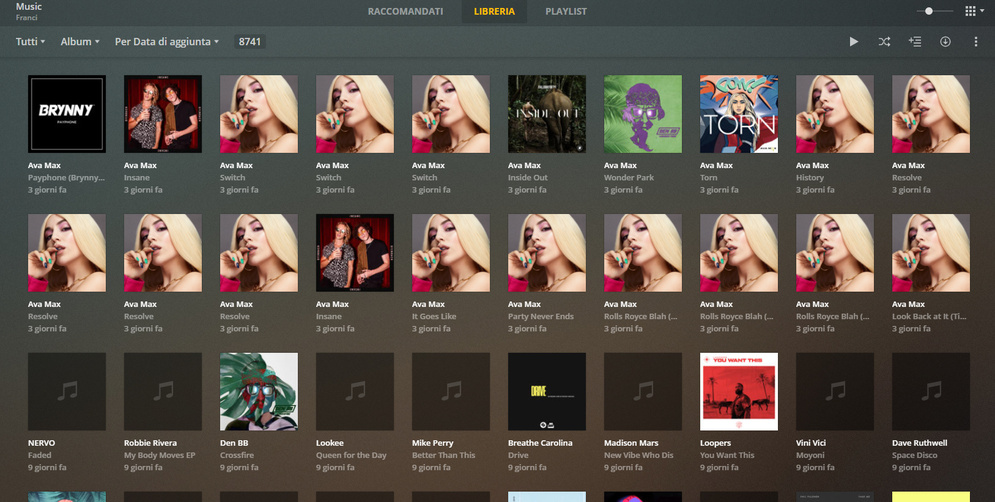Click the Party Never Ends album title
The height and width of the screenshot is (502, 995).
coord(541,316)
